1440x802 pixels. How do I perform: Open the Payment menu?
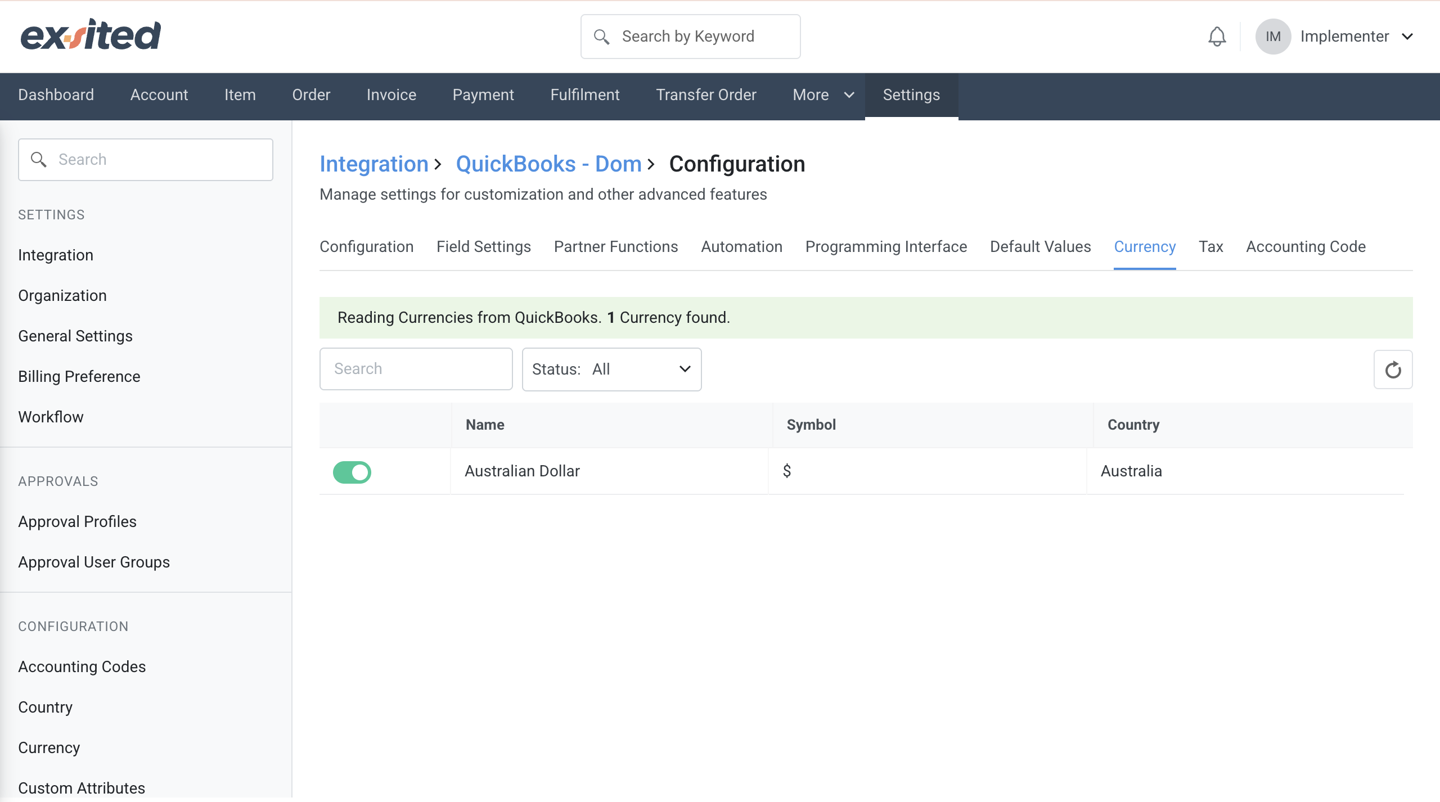click(483, 95)
